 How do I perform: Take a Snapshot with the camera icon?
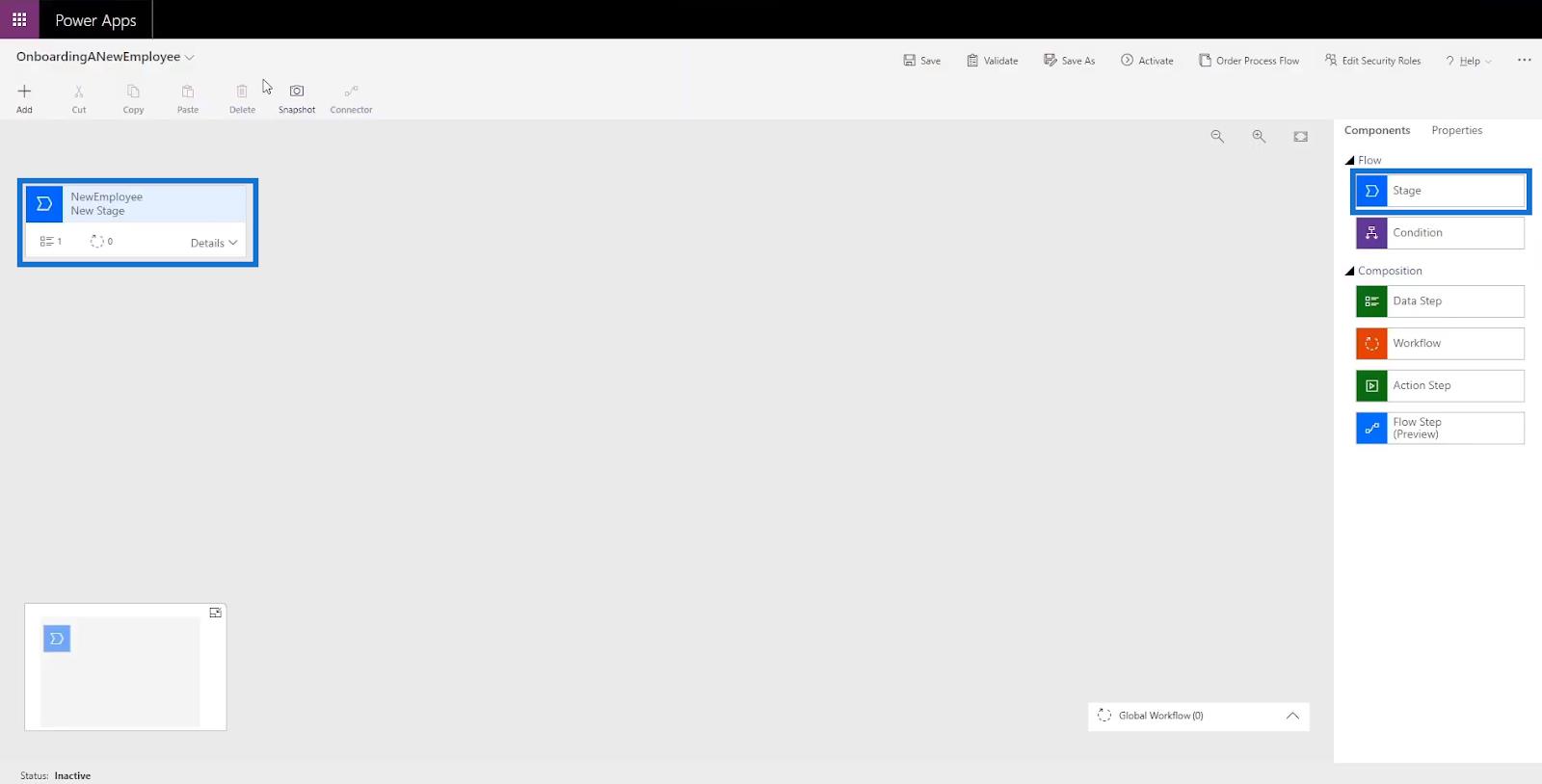(x=297, y=91)
